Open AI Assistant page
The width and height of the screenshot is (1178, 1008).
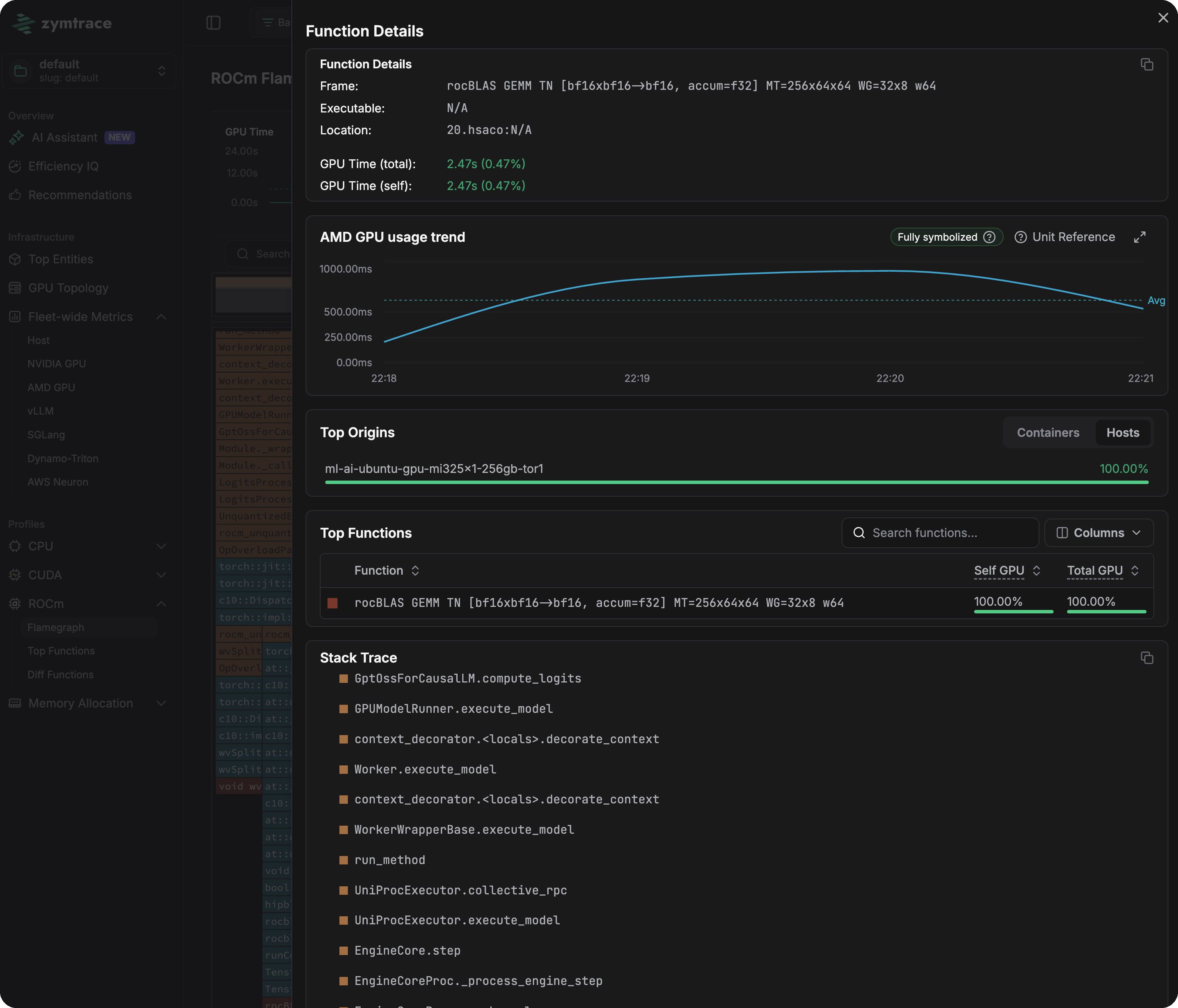click(64, 137)
